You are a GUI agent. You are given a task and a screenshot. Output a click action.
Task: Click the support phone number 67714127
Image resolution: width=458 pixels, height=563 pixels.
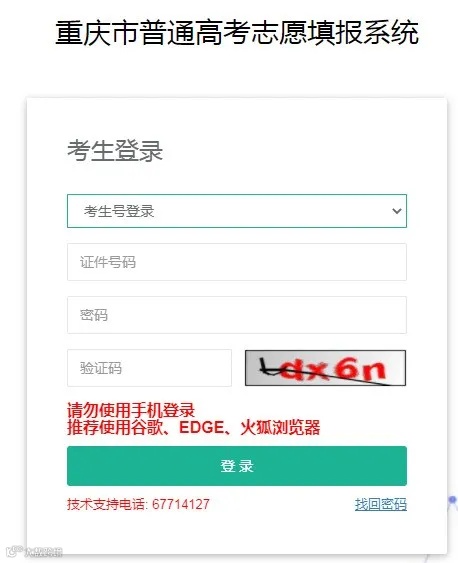pos(181,504)
